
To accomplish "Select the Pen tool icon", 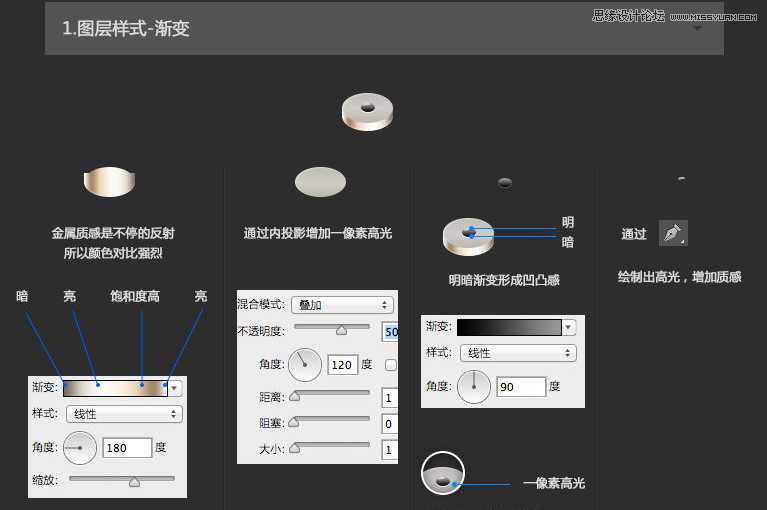I will click(673, 233).
